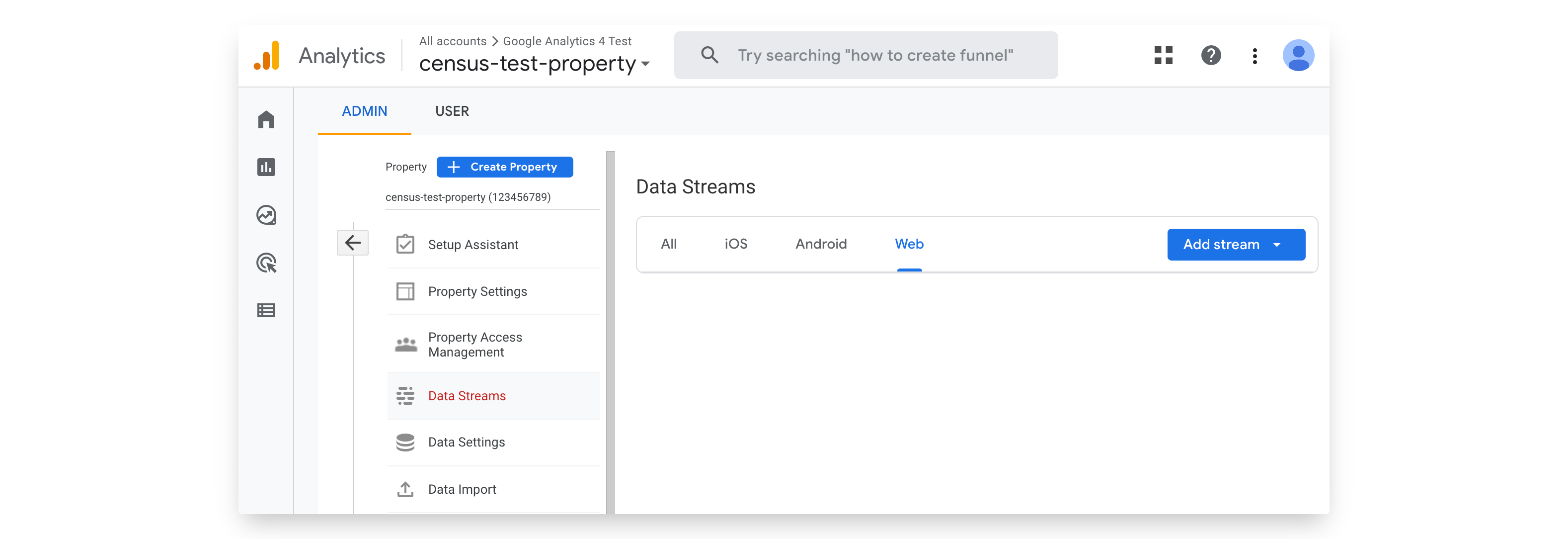Click the Create Property button
This screenshot has height=539, width=1568.
[505, 167]
